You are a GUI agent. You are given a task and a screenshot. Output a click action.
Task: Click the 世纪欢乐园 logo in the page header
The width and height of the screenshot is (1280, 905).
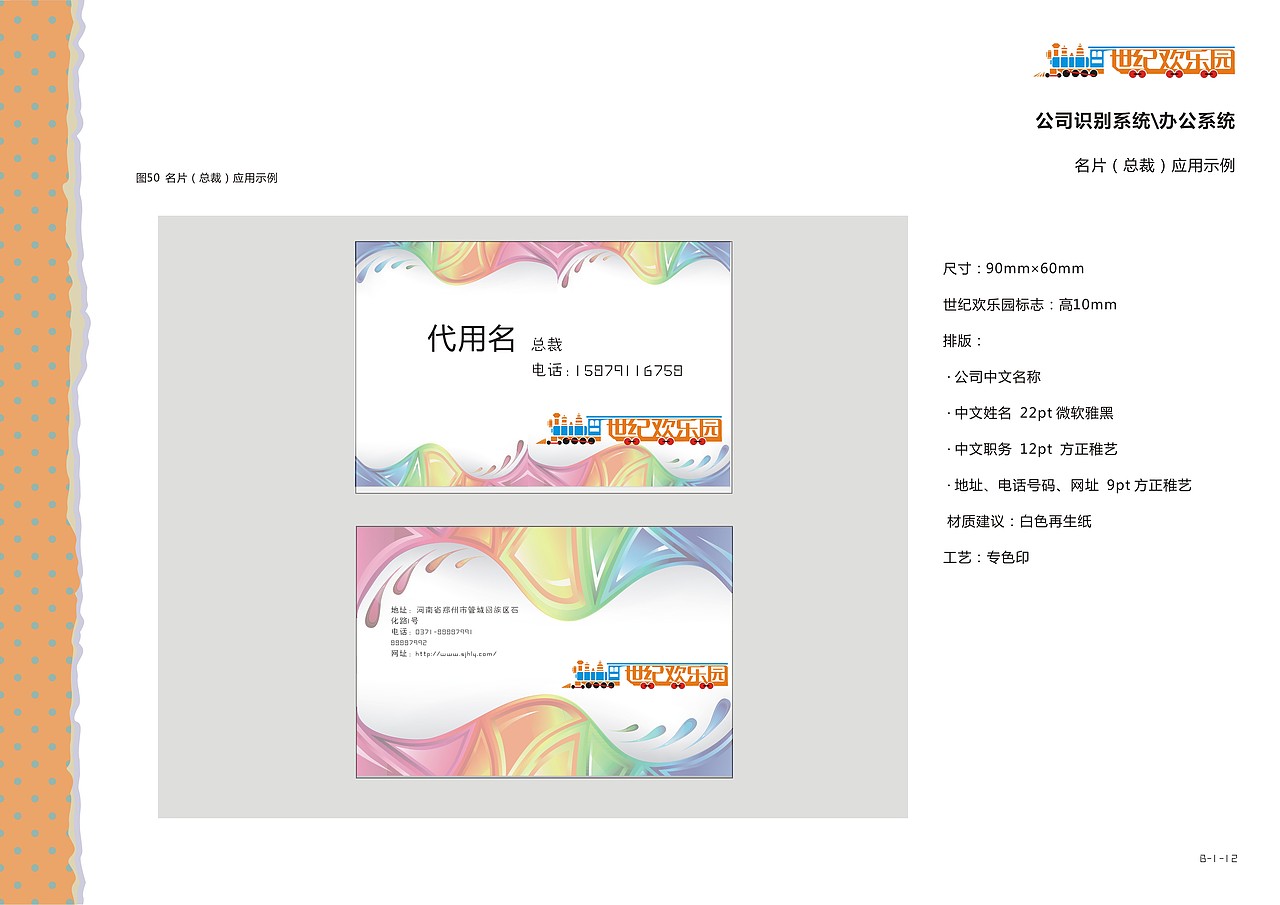tap(1134, 61)
